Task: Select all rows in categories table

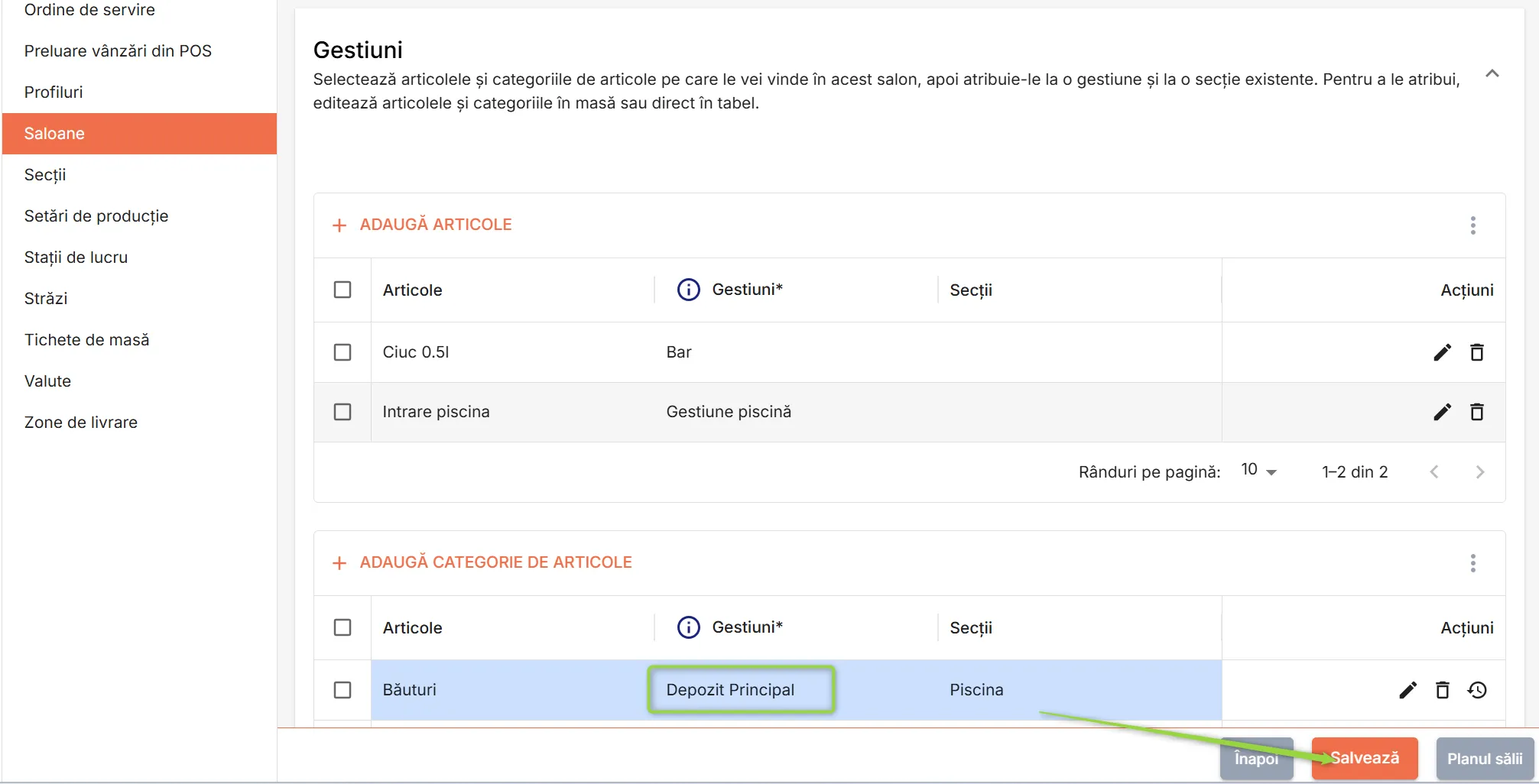Action: pyautogui.click(x=343, y=627)
